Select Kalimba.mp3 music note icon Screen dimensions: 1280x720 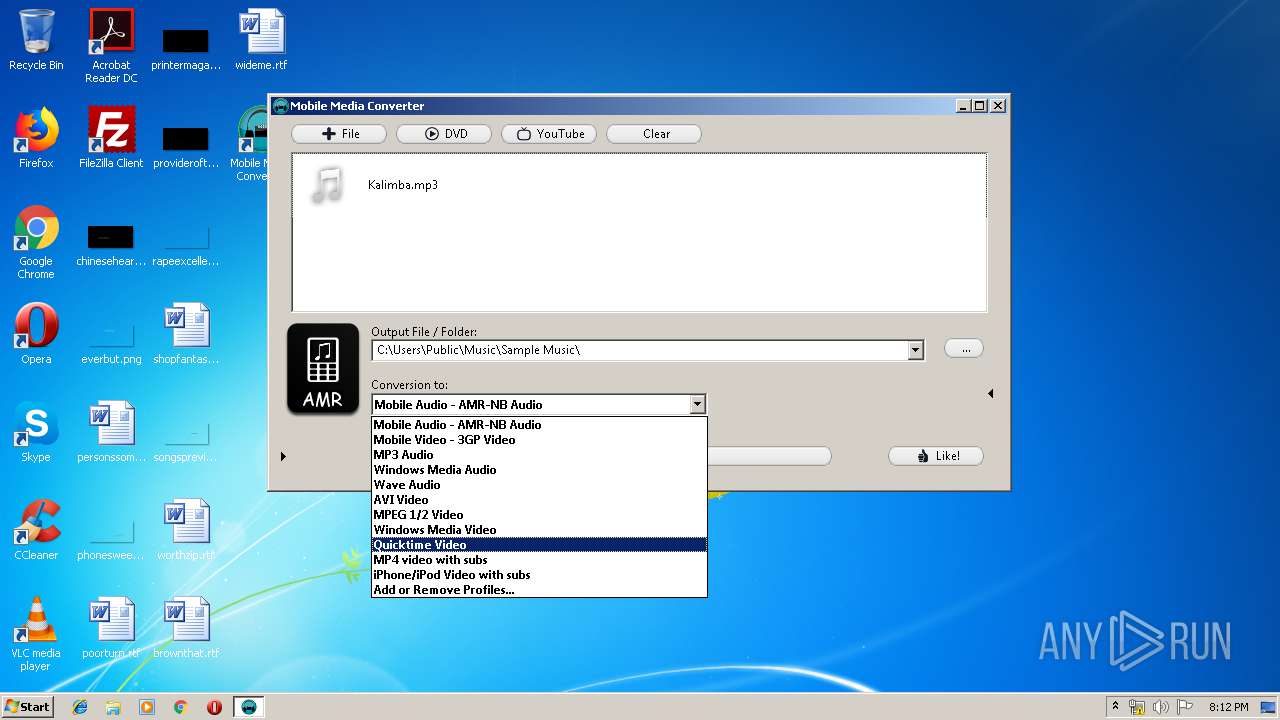[327, 185]
